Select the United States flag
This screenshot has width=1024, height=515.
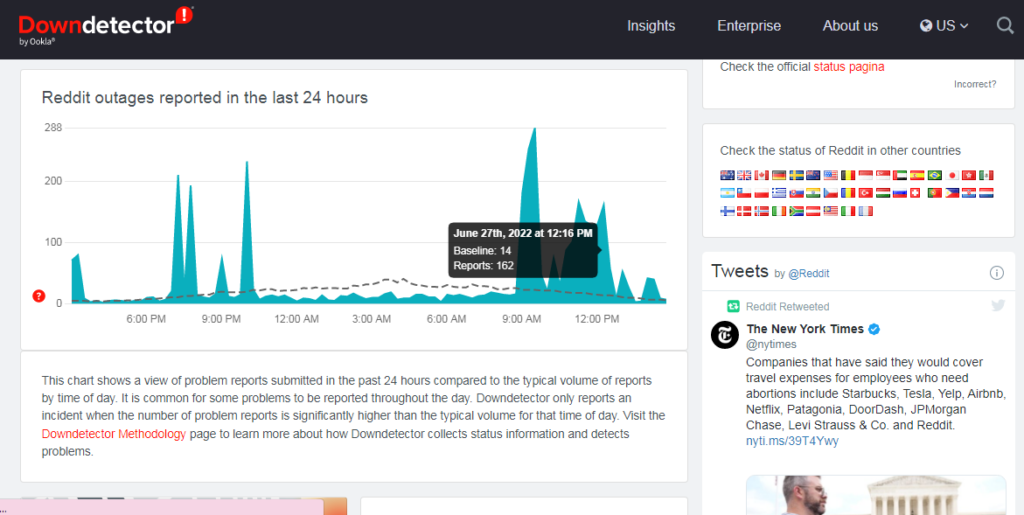tap(831, 175)
